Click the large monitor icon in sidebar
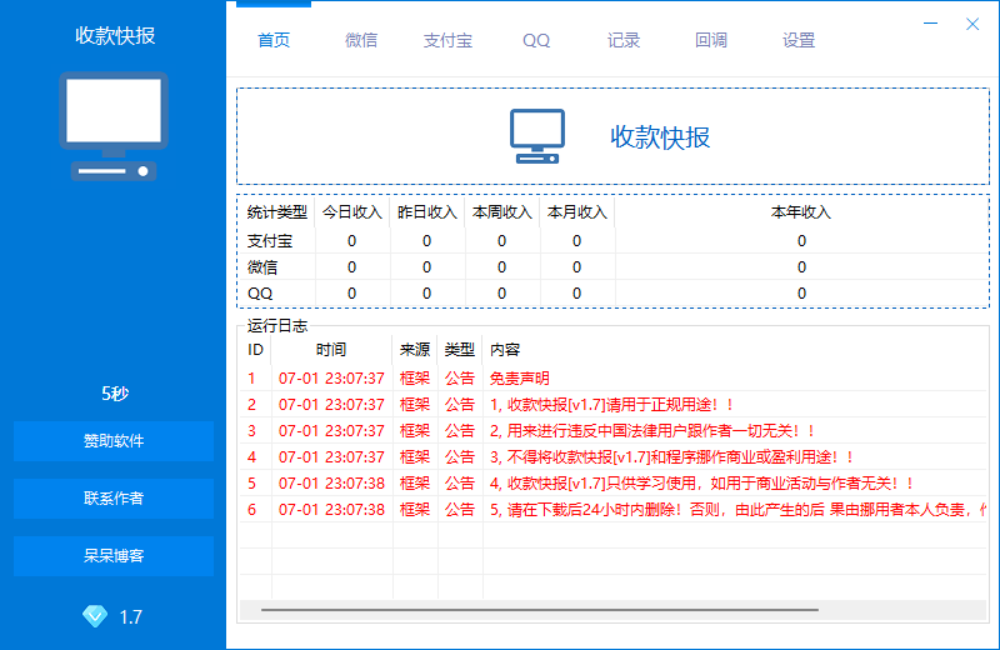This screenshot has width=1000, height=650. [x=113, y=125]
